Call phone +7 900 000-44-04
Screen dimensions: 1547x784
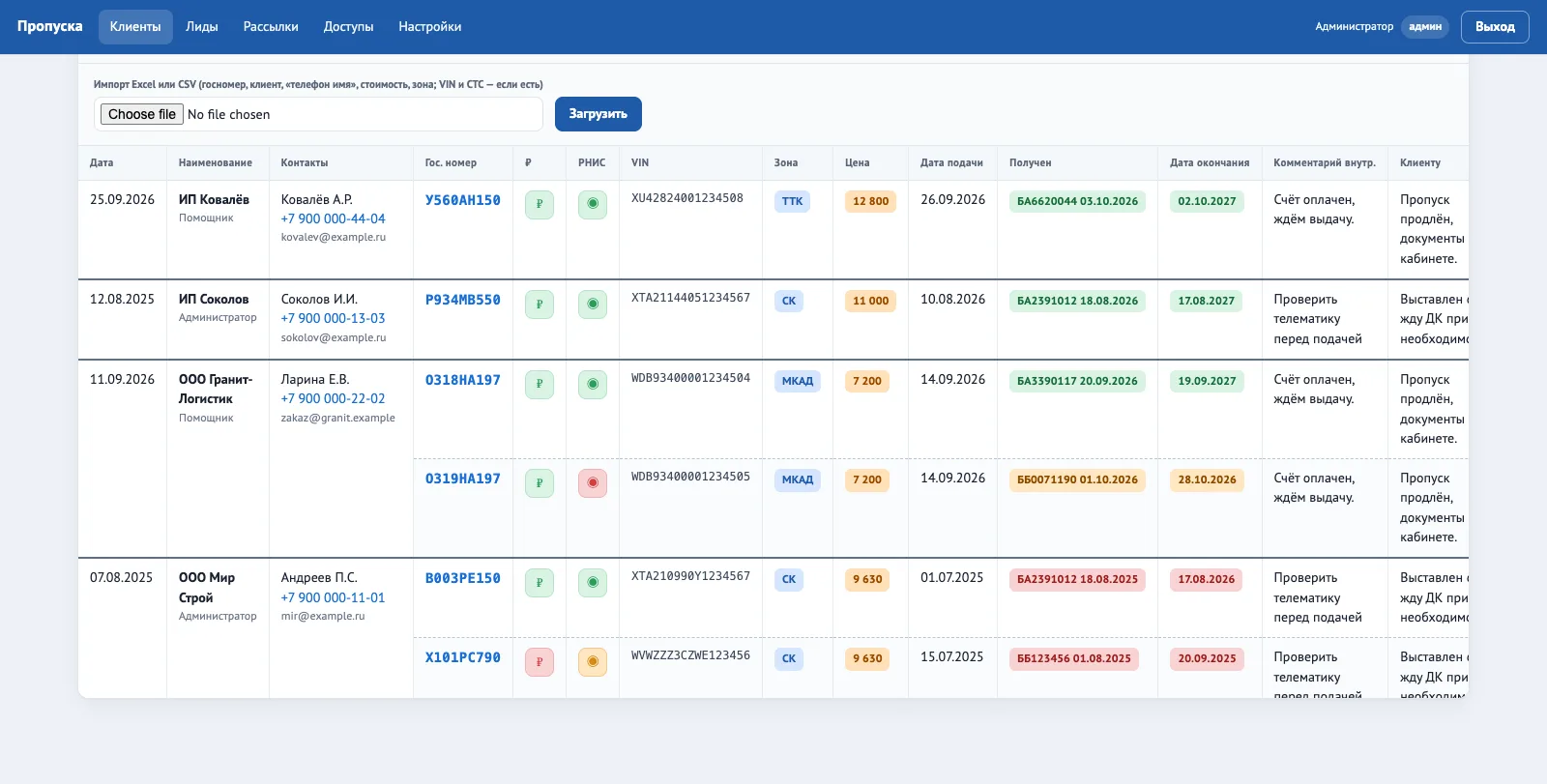pyautogui.click(x=334, y=218)
